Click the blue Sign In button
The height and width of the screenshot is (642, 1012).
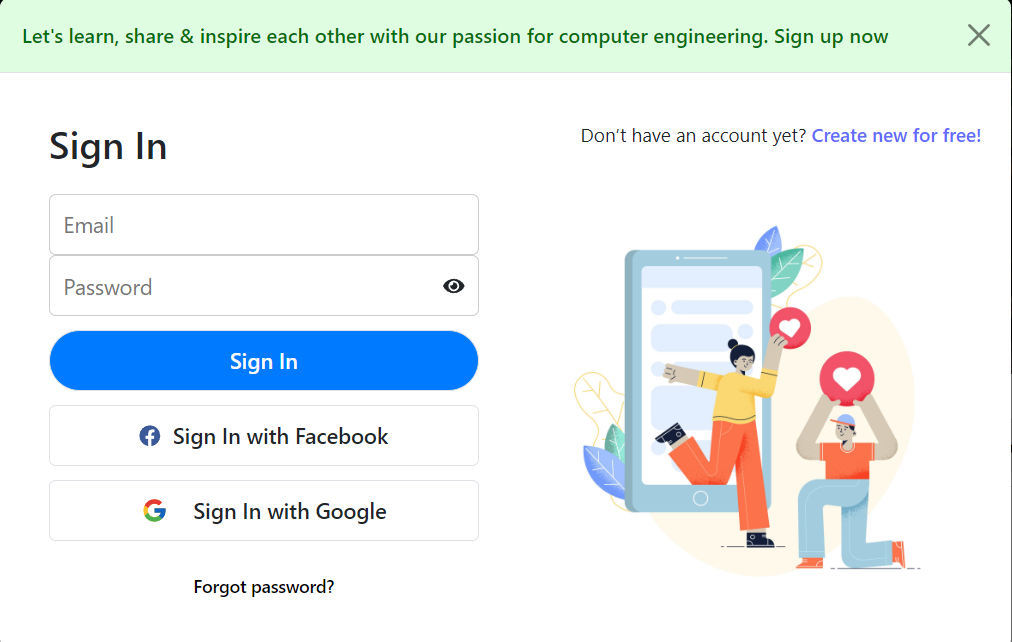tap(264, 361)
